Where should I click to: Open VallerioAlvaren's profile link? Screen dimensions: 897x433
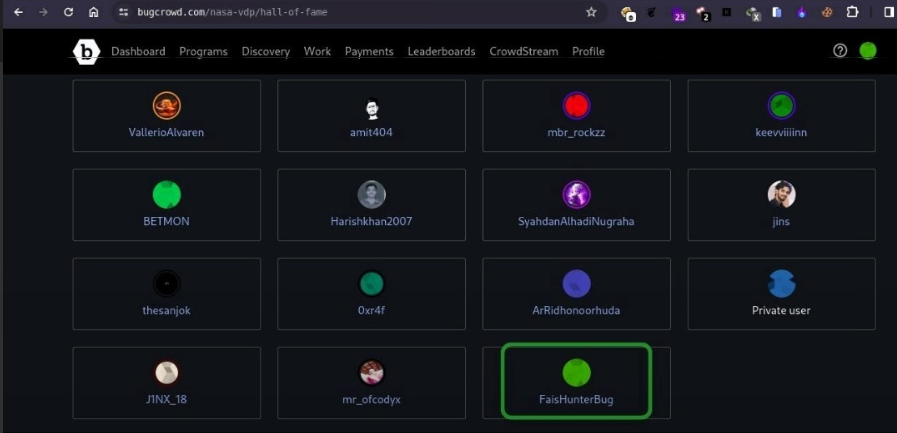point(166,132)
